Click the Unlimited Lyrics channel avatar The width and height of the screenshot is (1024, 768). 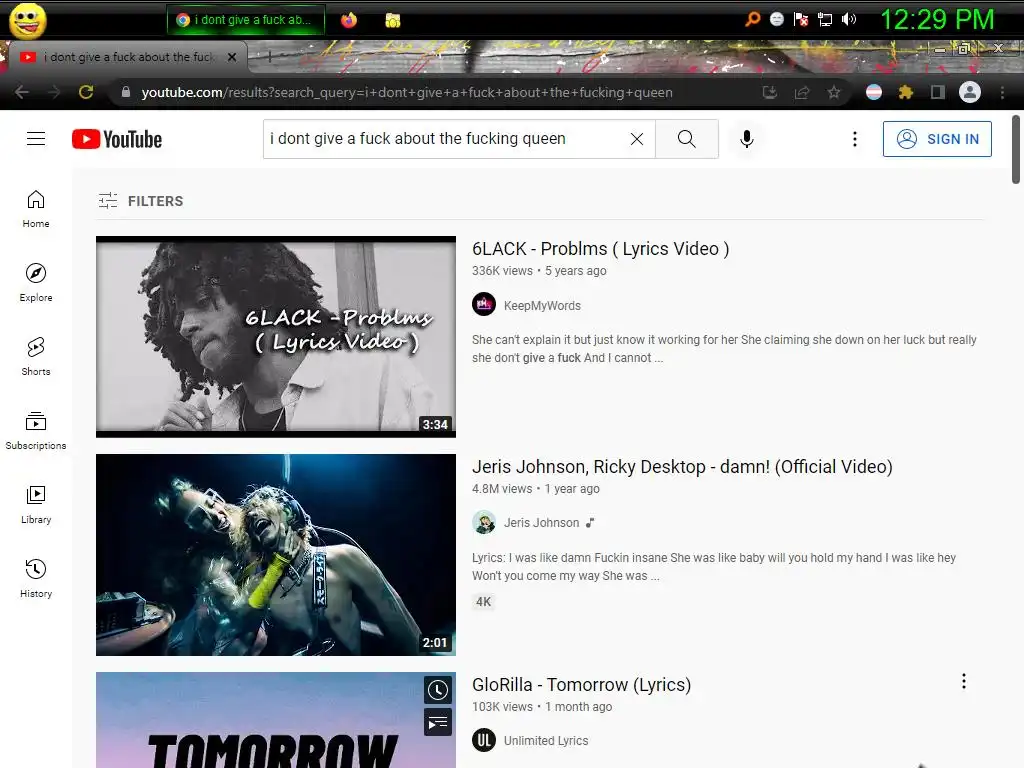pos(484,740)
